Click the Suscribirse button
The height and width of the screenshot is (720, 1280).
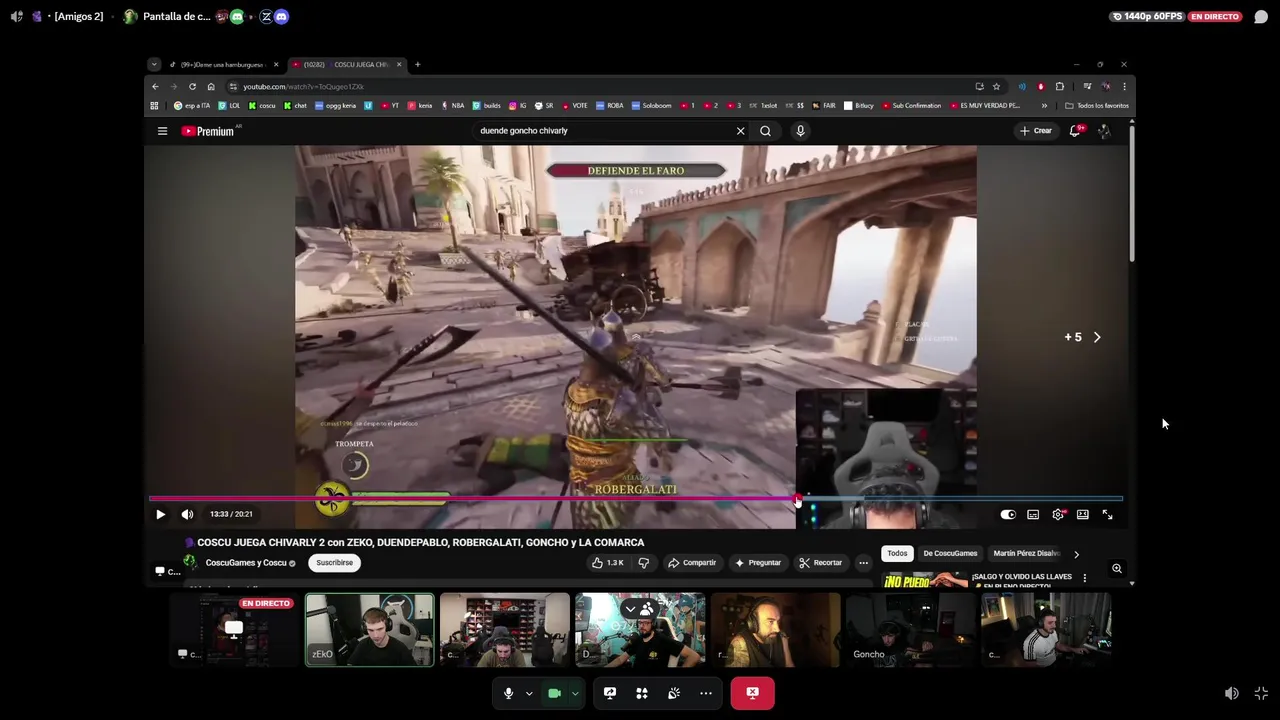click(x=335, y=563)
